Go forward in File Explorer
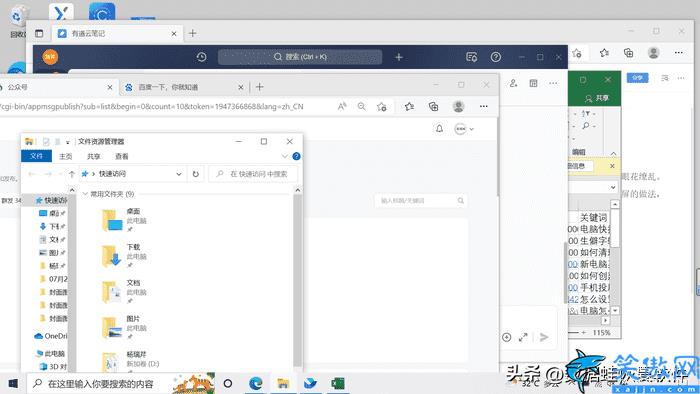 (x=48, y=174)
